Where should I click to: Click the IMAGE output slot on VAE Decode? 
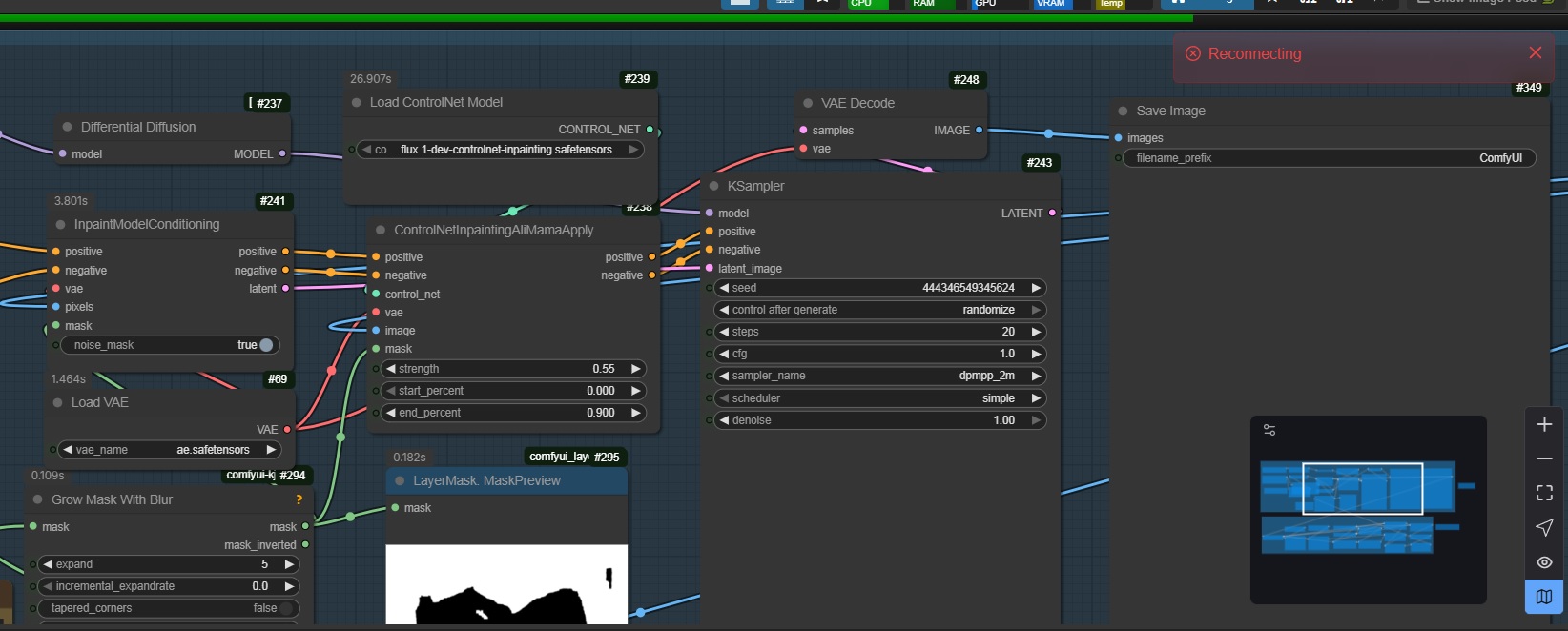[979, 130]
